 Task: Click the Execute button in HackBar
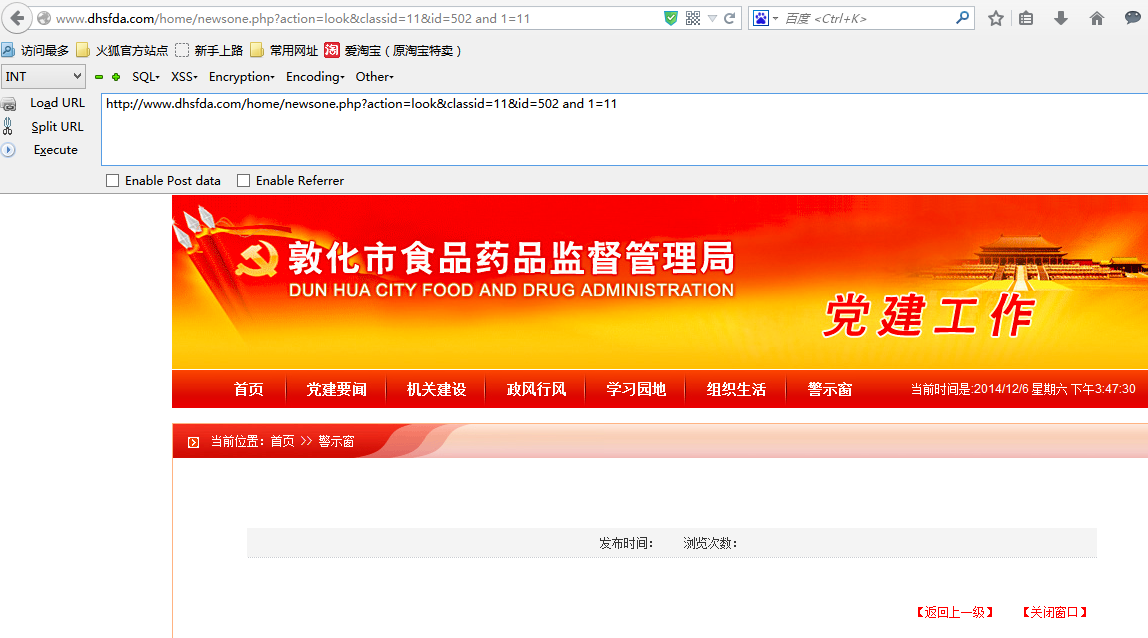point(55,150)
